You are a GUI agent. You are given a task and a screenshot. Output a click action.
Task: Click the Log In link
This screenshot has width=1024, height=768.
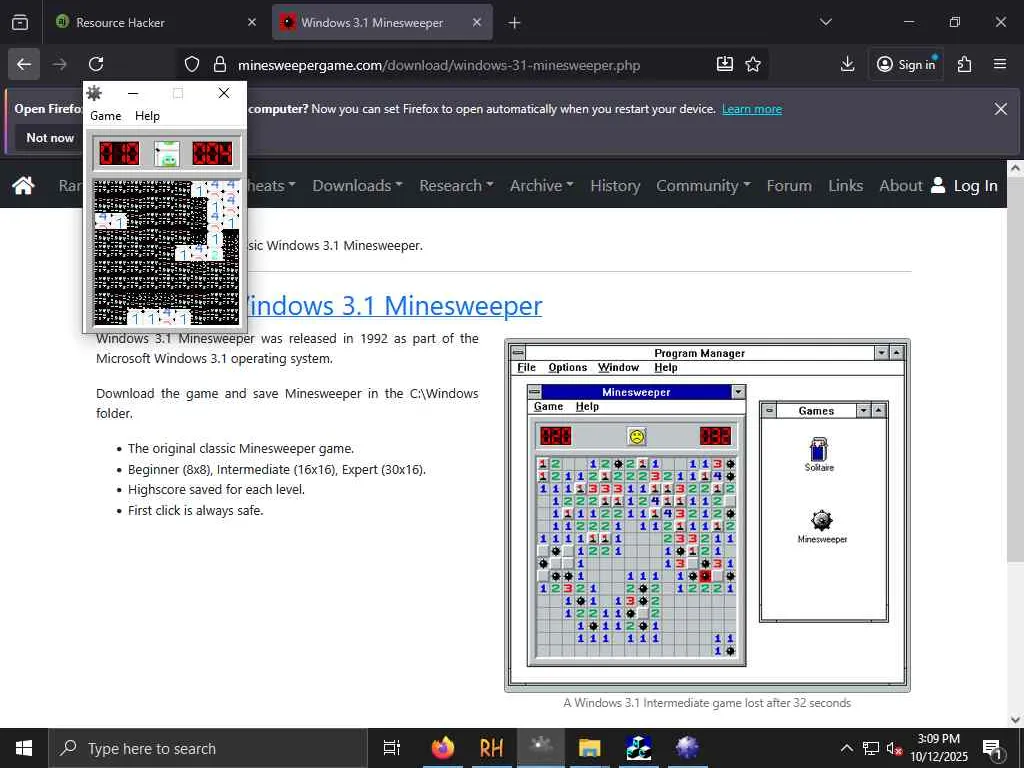click(965, 185)
